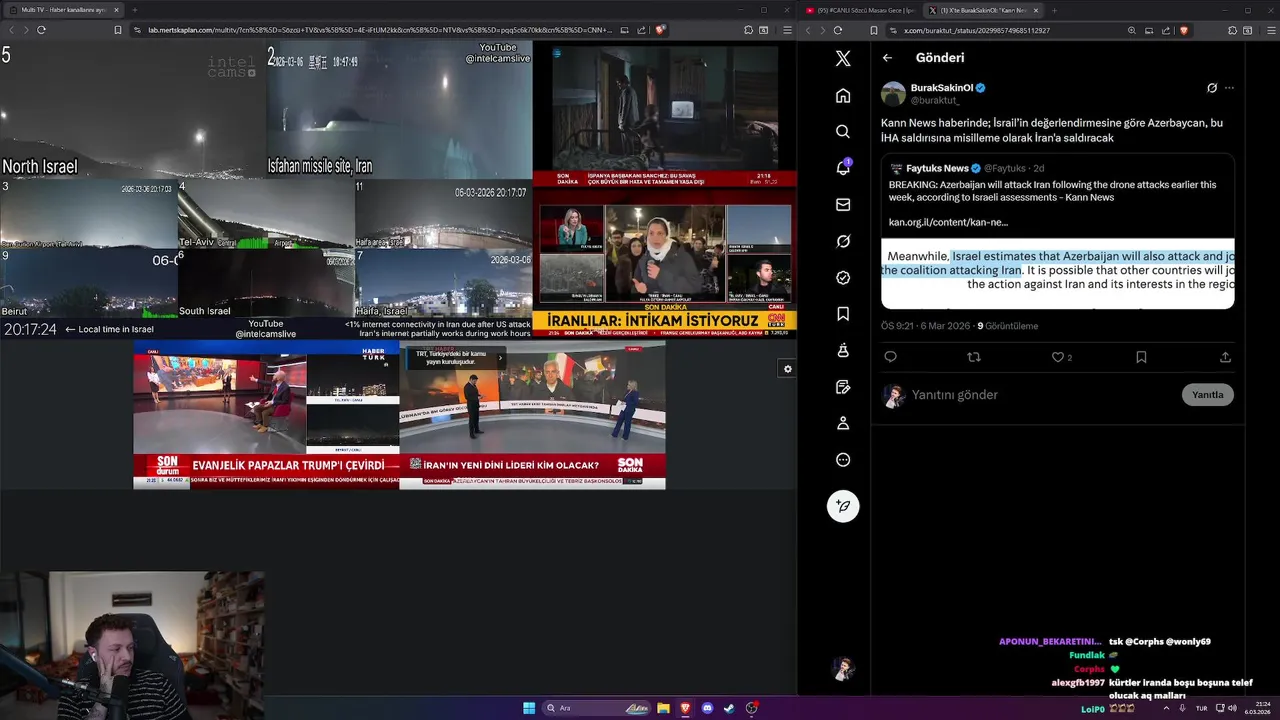
Task: Open kan.org.il link in quoted post
Action: coord(948,222)
